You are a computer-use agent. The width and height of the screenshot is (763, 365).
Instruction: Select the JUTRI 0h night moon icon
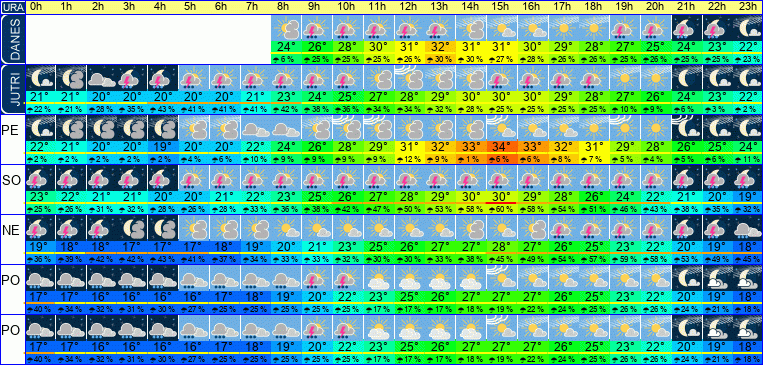(x=40, y=78)
